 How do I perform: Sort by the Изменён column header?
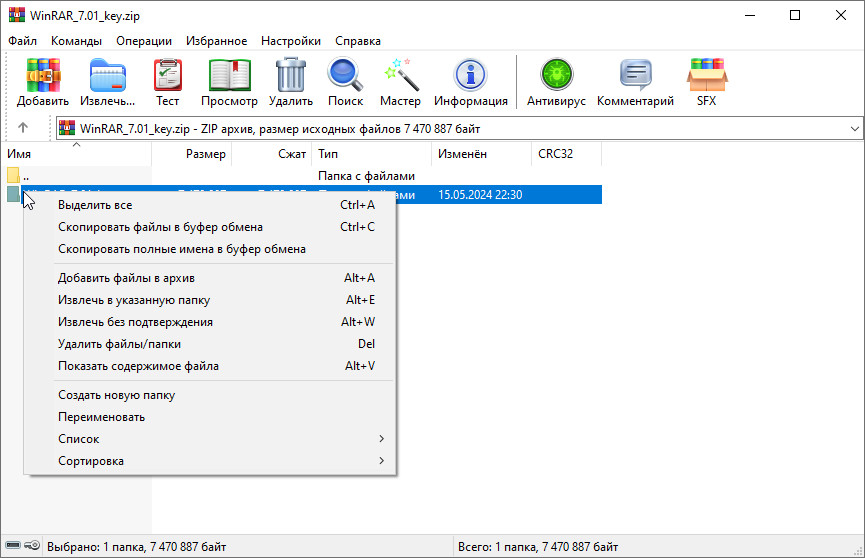(481, 154)
